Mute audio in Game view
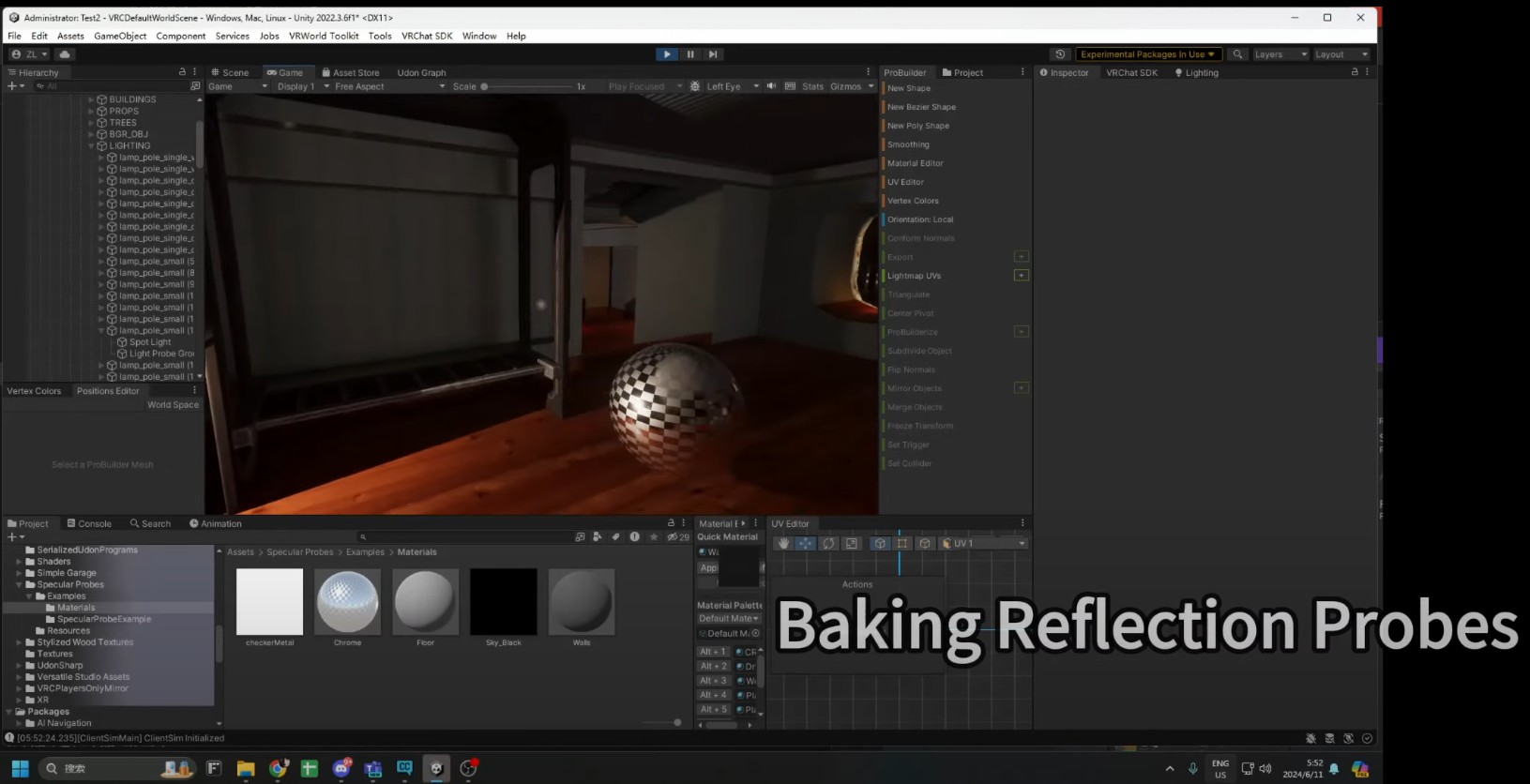The width and height of the screenshot is (1530, 784). [771, 86]
